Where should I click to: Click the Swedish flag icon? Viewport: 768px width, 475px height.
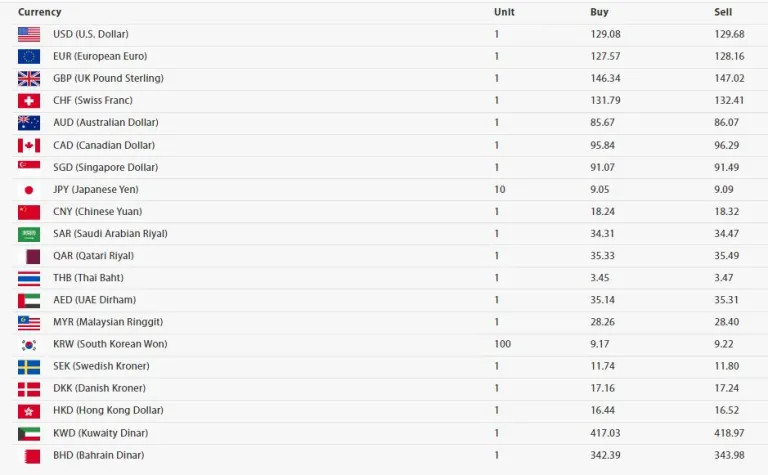pyautogui.click(x=29, y=367)
